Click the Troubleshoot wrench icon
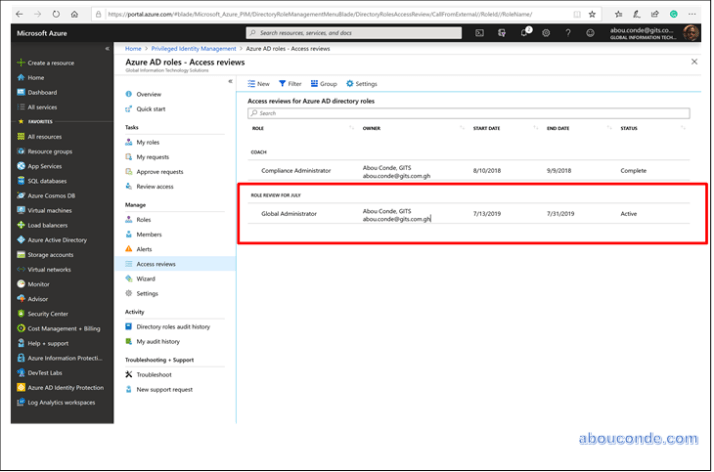 (x=129, y=374)
